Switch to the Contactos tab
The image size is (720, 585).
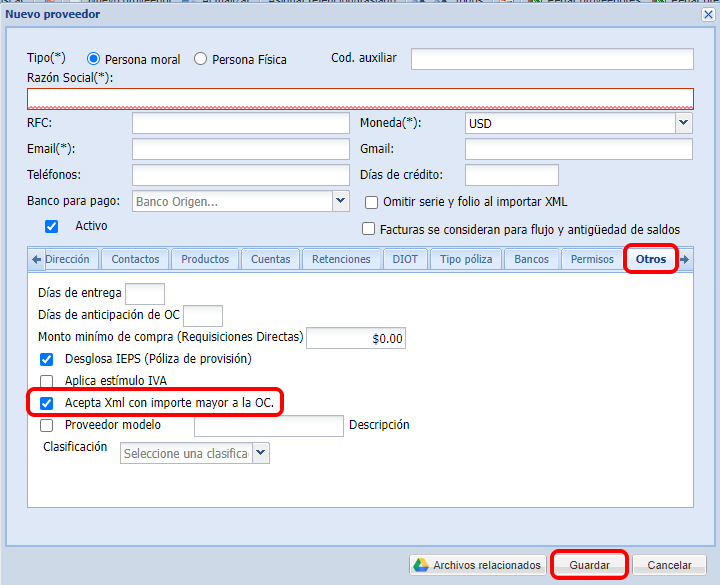click(x=135, y=259)
